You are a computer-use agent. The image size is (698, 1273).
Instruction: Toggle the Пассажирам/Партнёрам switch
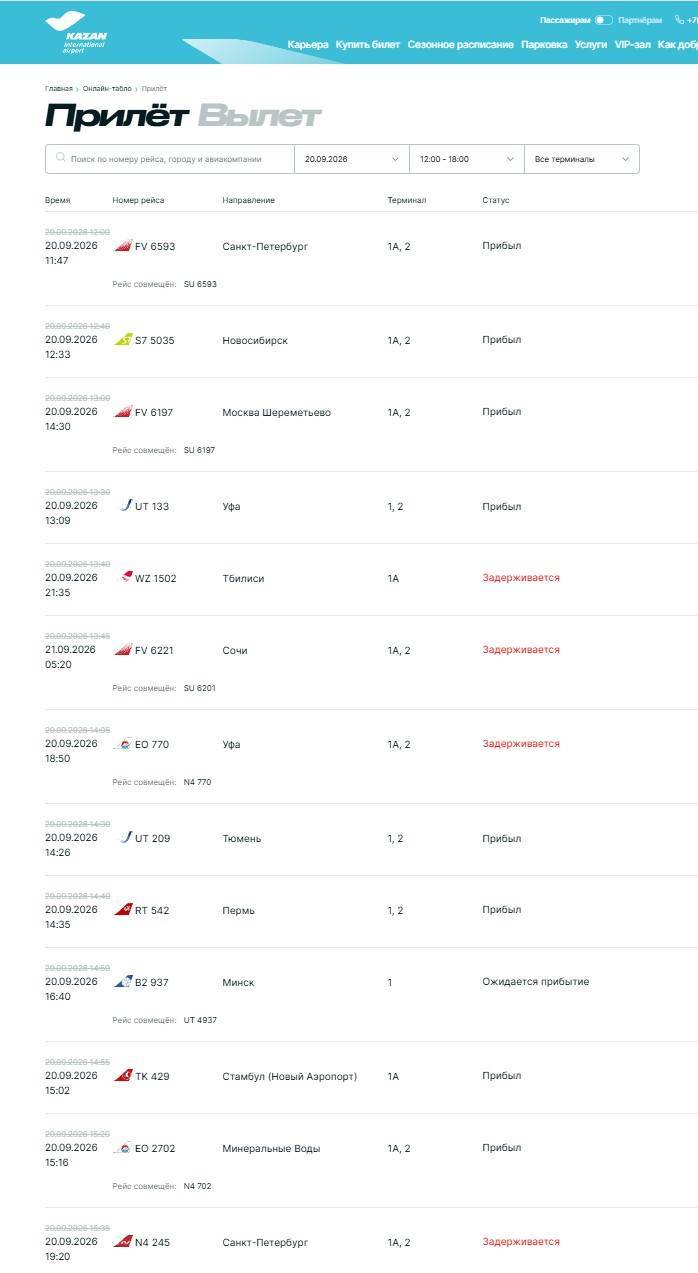603,20
